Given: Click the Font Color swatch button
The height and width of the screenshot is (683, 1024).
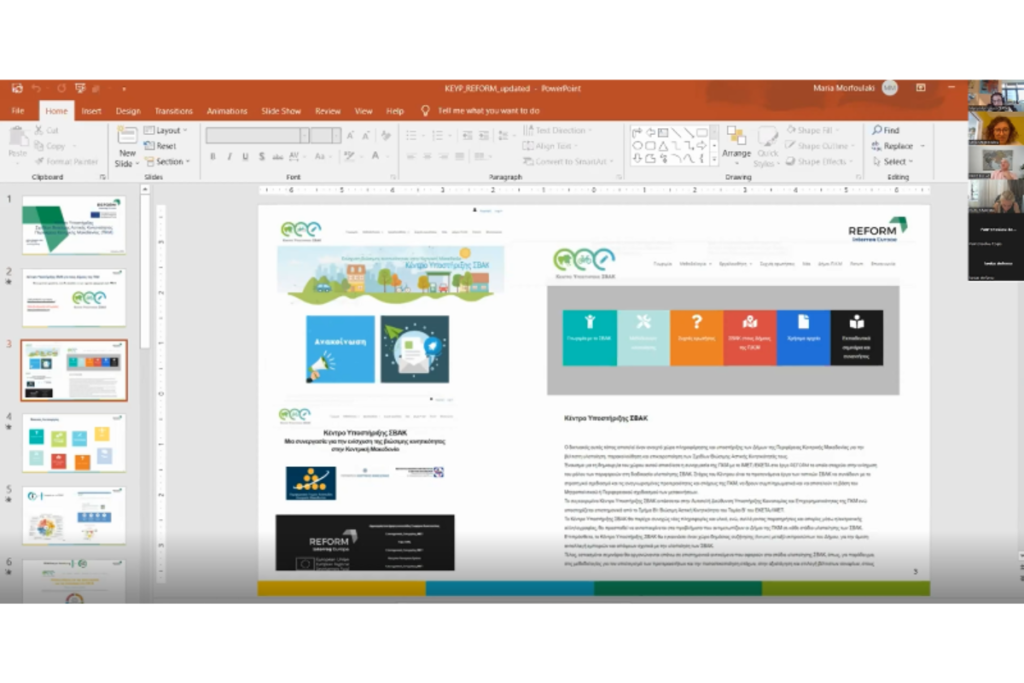Looking at the screenshot, I should [x=376, y=157].
